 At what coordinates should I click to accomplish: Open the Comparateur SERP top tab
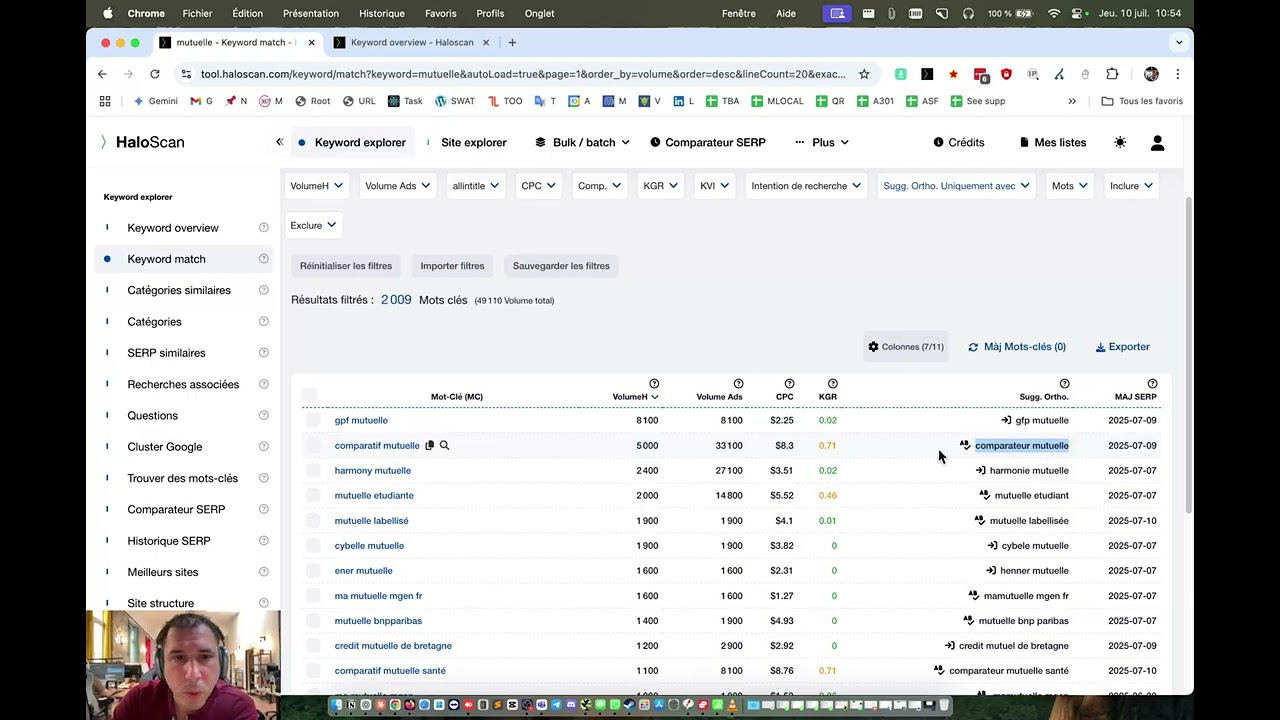point(708,142)
